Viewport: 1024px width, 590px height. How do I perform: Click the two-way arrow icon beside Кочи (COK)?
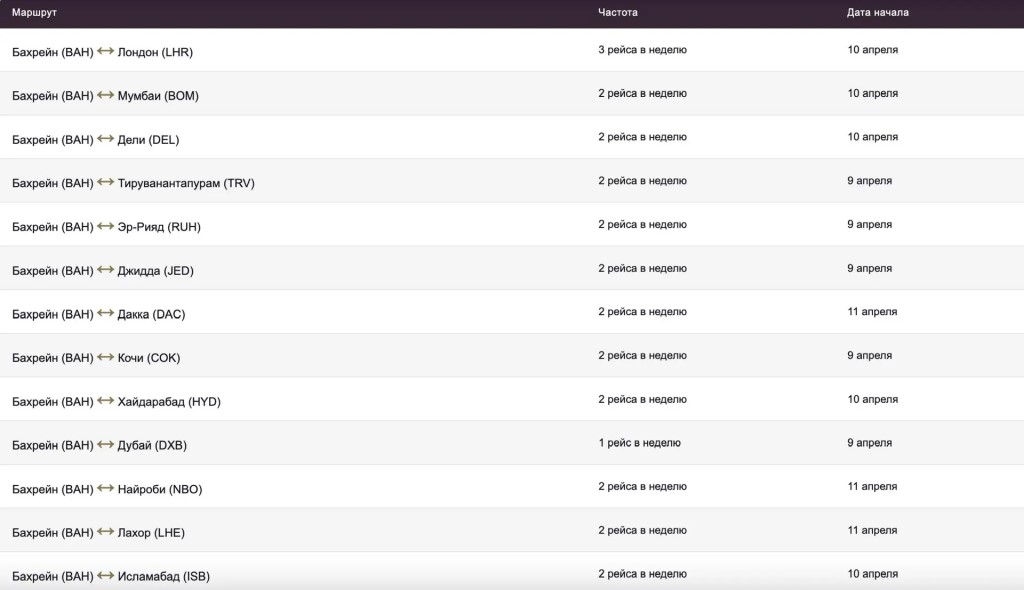[x=105, y=357]
